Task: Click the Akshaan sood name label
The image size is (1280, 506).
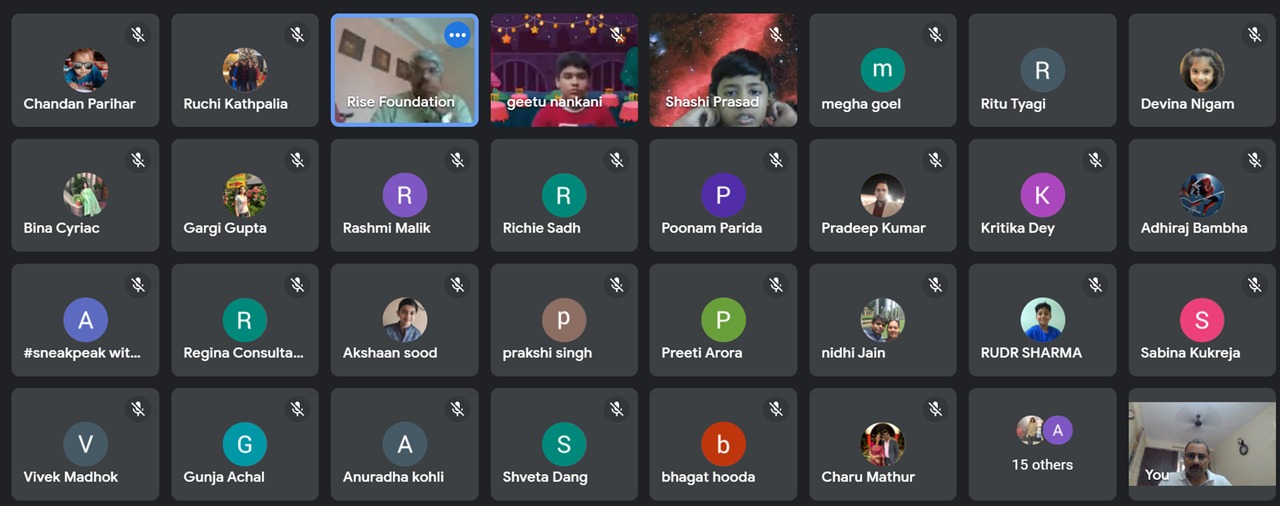Action: pos(390,352)
